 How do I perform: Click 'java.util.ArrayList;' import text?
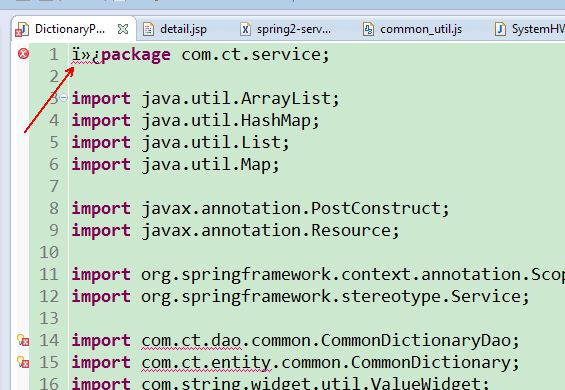[x=240, y=99]
